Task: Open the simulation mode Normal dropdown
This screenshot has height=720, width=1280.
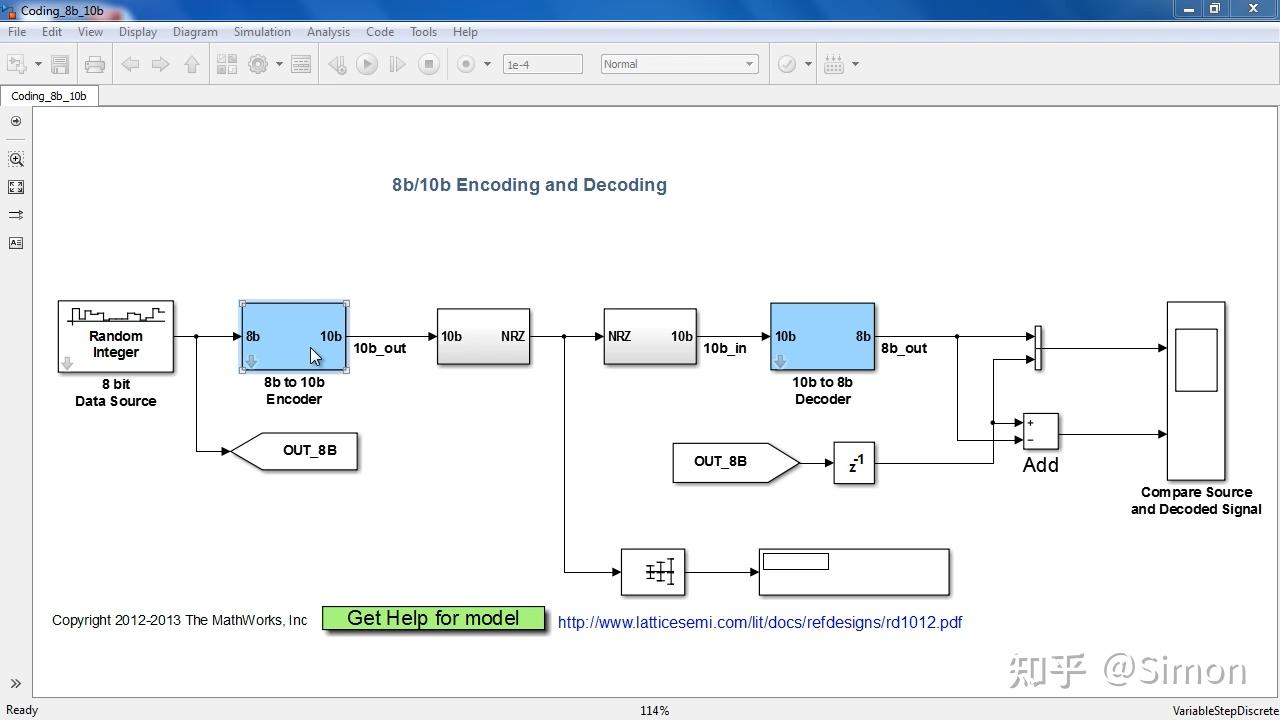Action: coord(679,63)
